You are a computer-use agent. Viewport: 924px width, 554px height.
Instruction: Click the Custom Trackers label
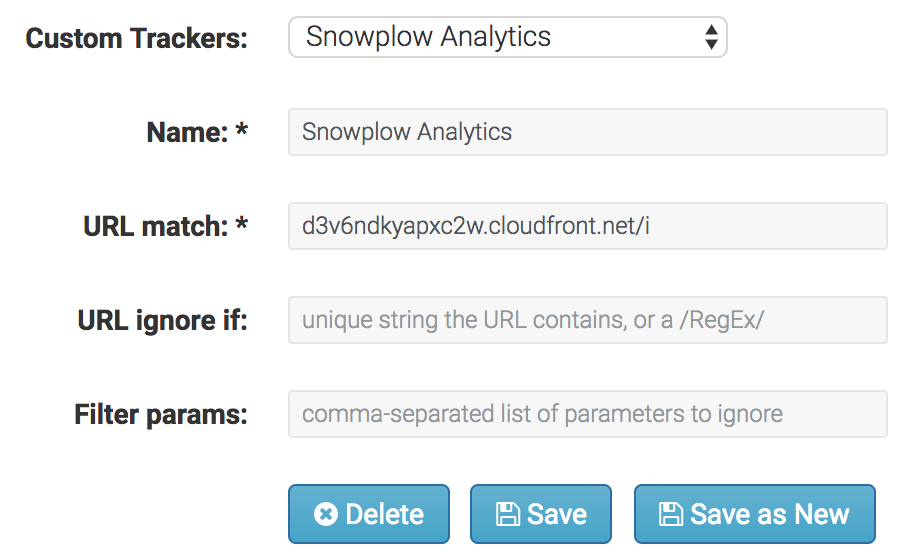point(137,38)
